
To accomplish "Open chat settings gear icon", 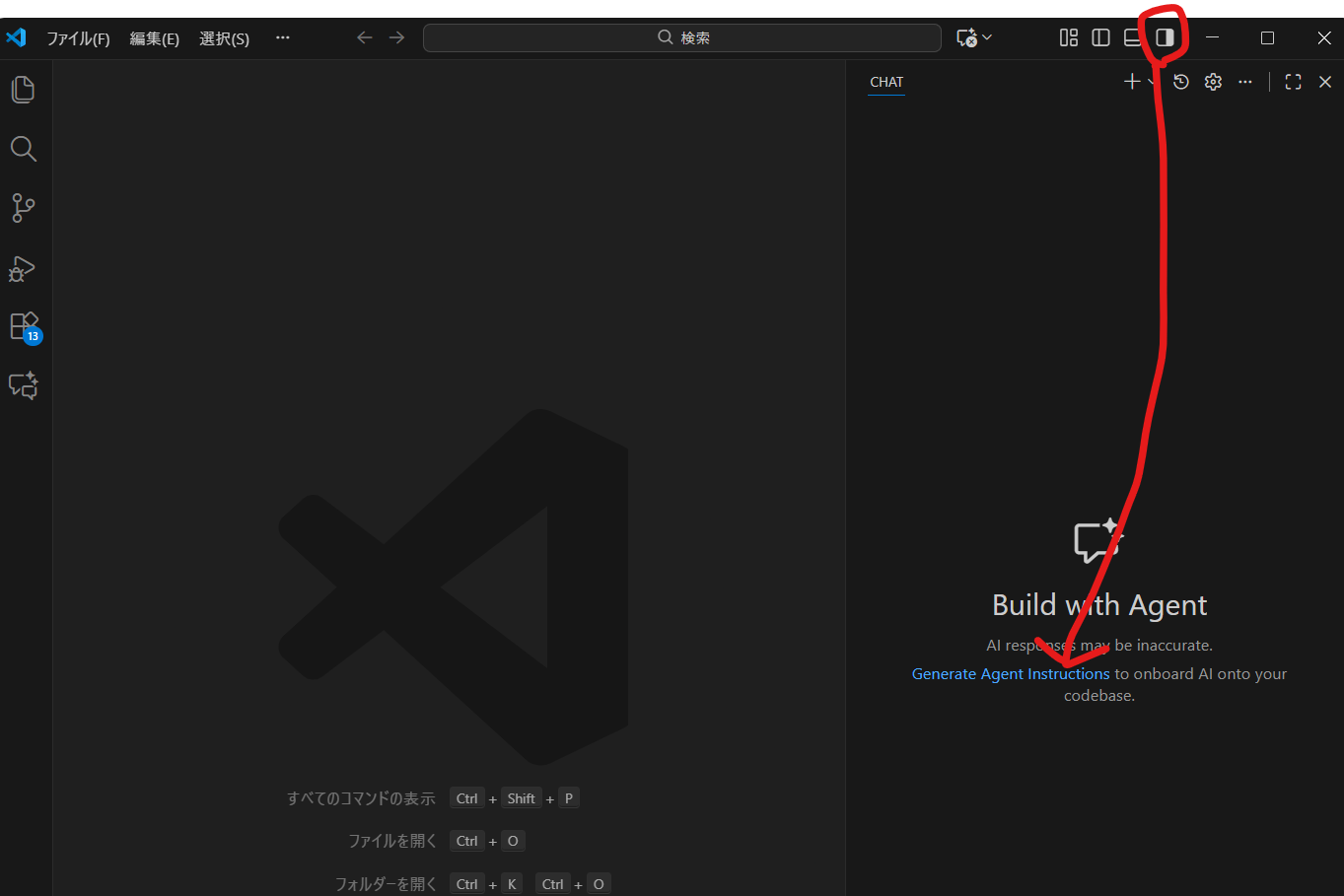I will pos(1214,82).
